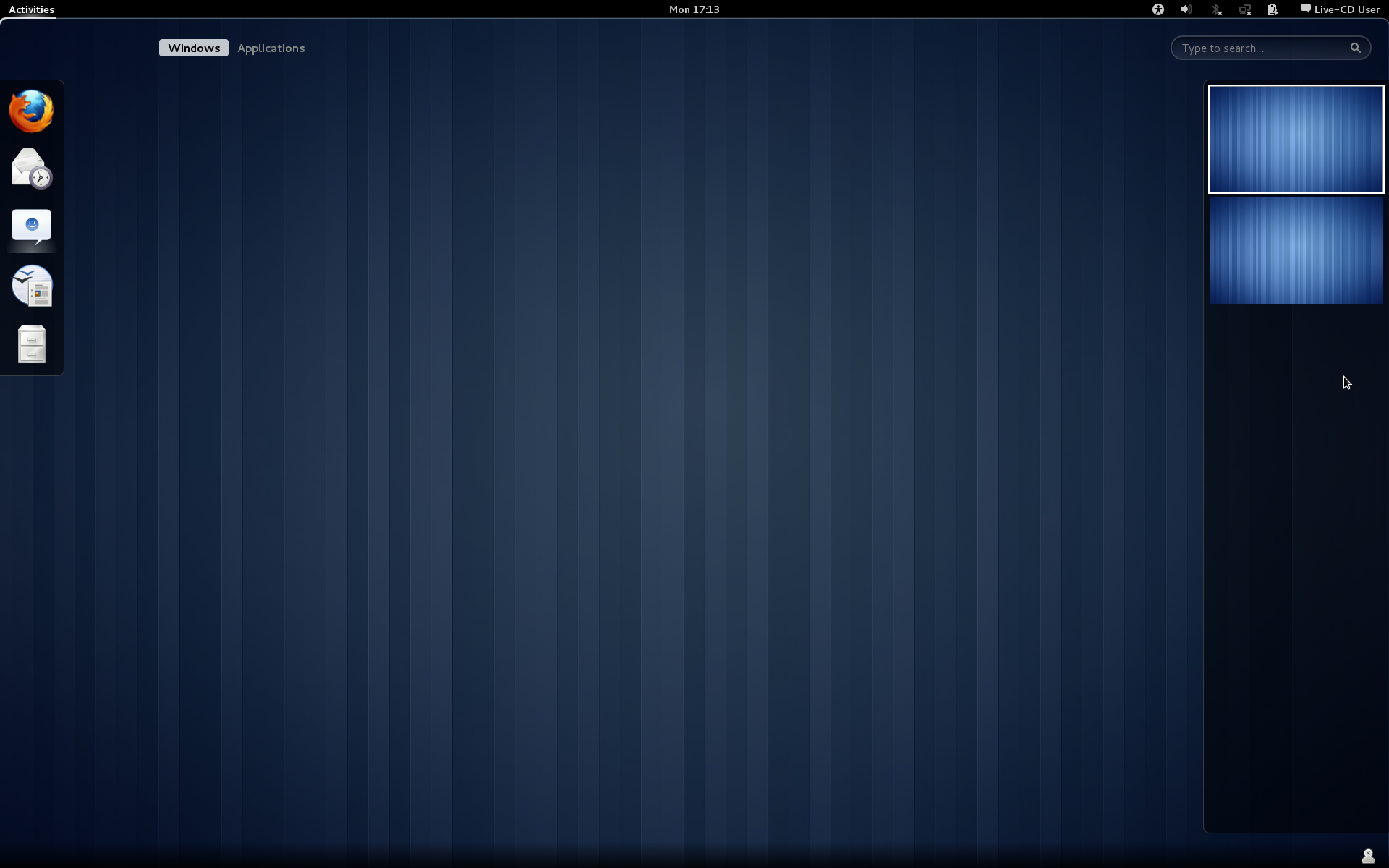
Task: Open the Live-CD User menu
Action: click(x=1341, y=9)
